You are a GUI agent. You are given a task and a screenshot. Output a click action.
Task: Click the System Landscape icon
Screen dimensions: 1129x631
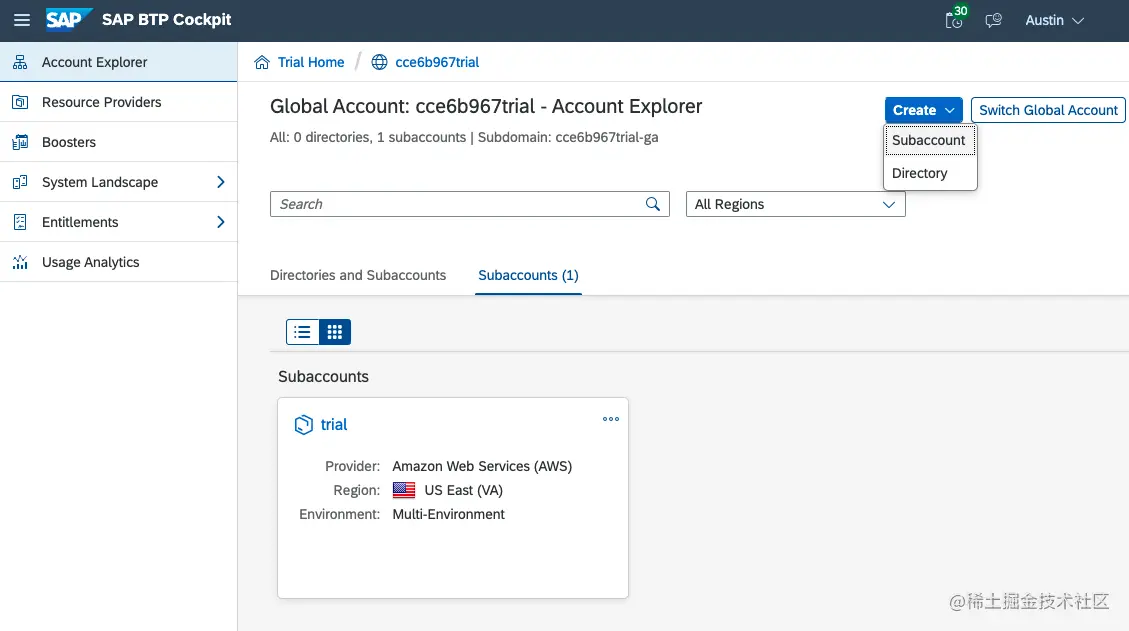20,182
